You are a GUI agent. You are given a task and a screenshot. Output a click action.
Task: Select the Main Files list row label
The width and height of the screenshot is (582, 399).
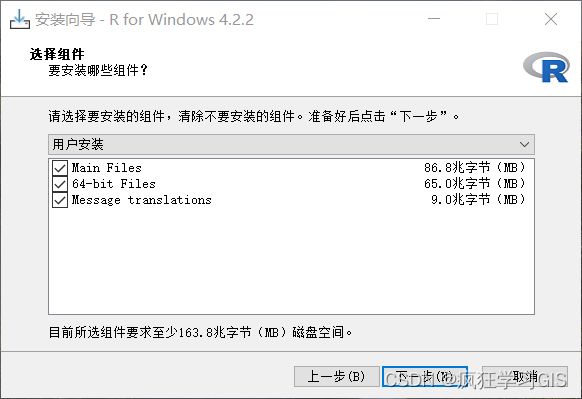(x=107, y=168)
